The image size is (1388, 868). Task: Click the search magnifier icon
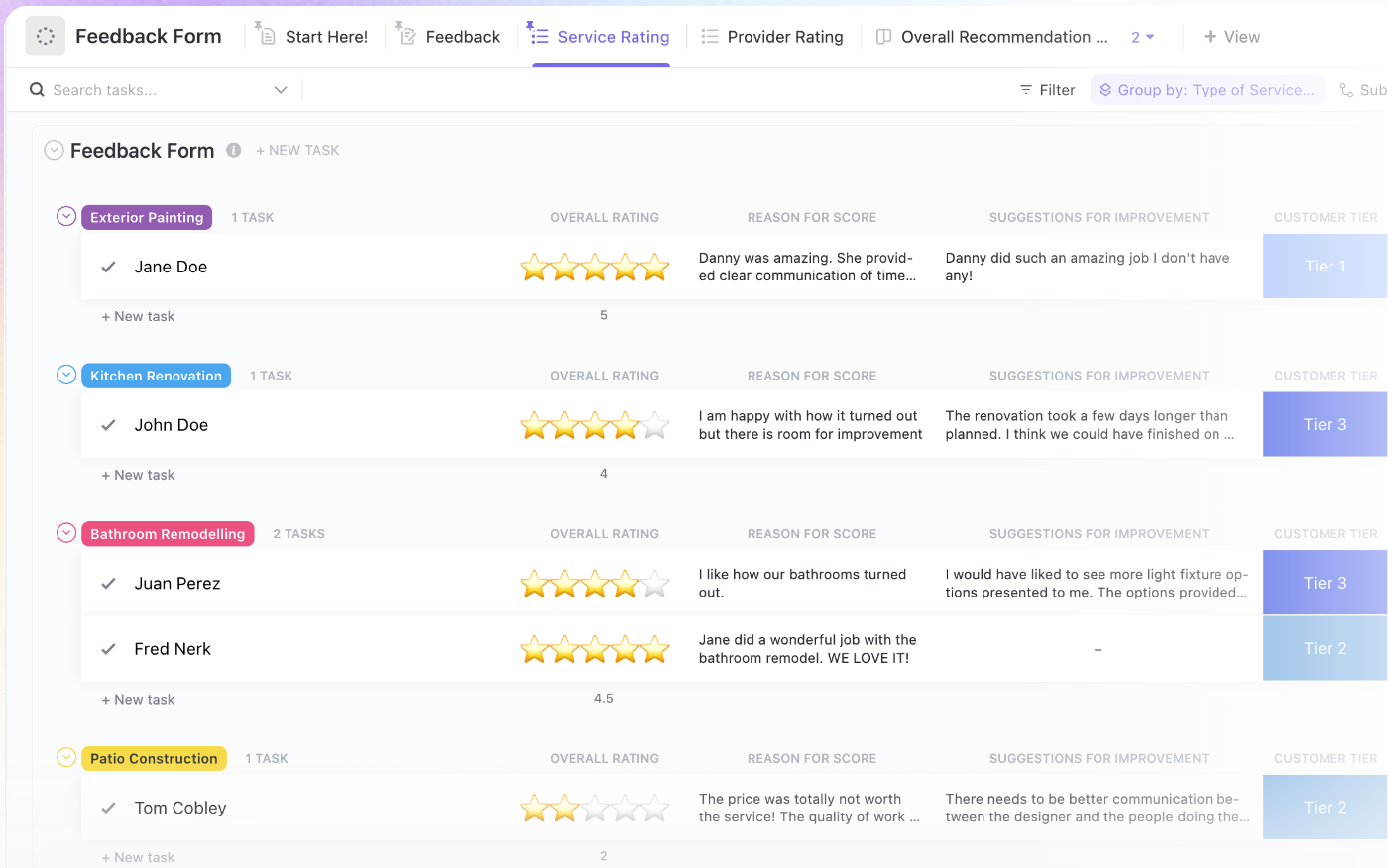[37, 90]
